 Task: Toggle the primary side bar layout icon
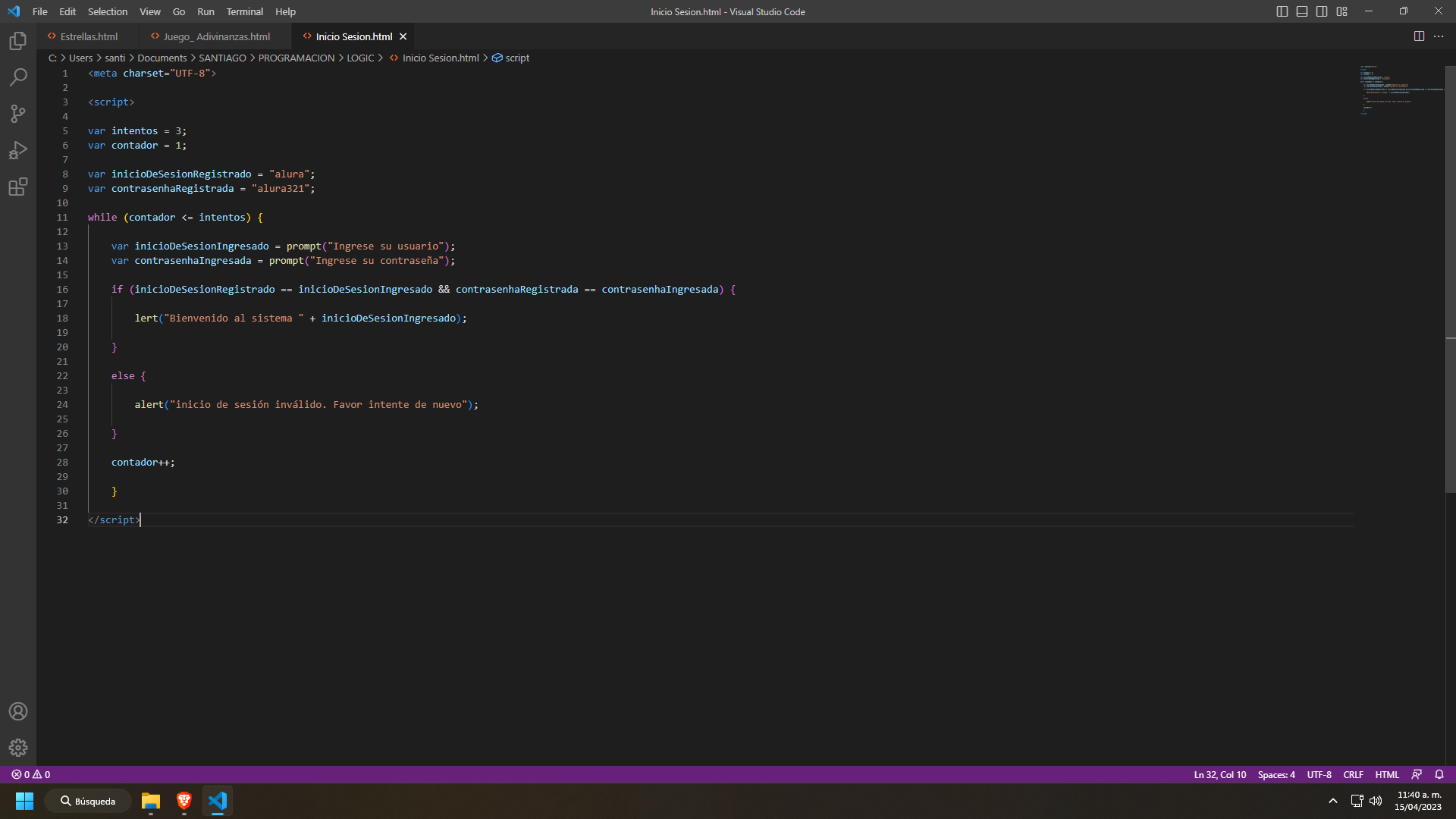[1282, 11]
